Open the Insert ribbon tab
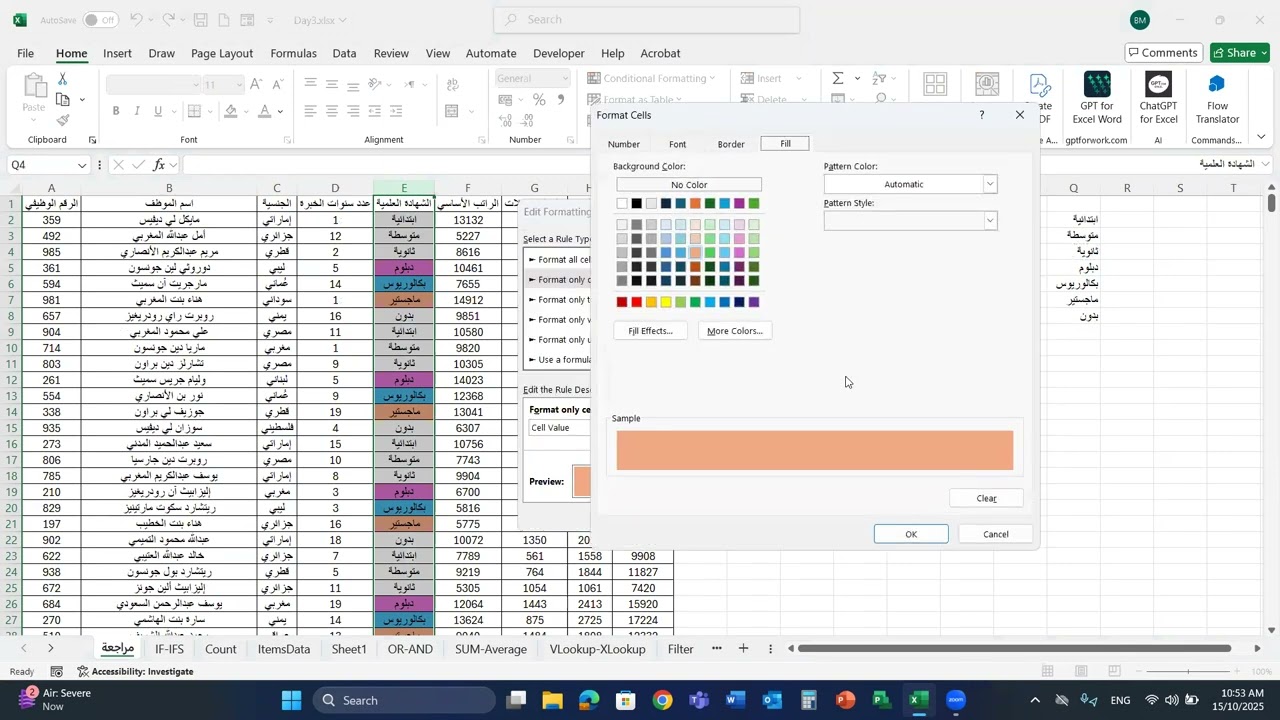 (117, 53)
